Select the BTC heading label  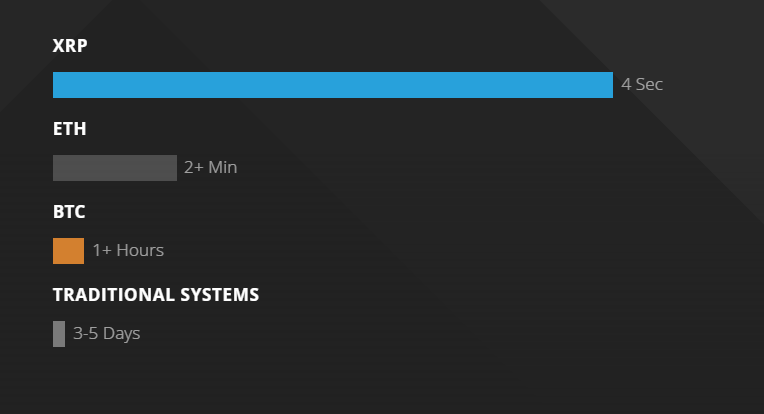[69, 212]
